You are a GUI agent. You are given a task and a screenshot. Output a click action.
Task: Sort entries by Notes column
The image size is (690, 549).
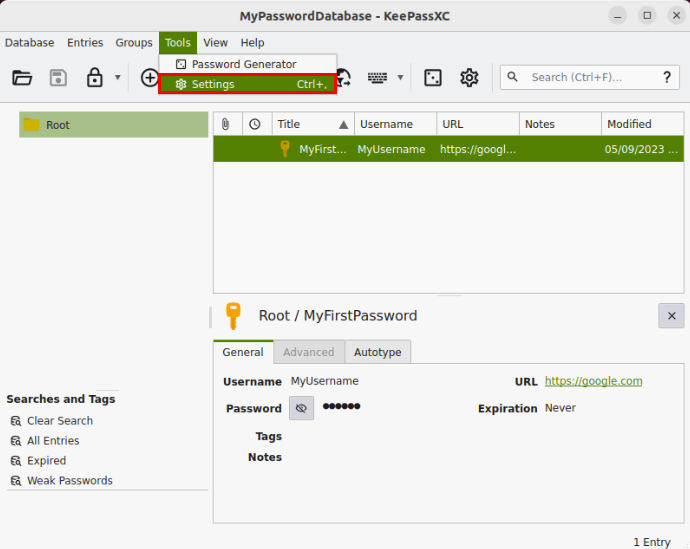560,124
